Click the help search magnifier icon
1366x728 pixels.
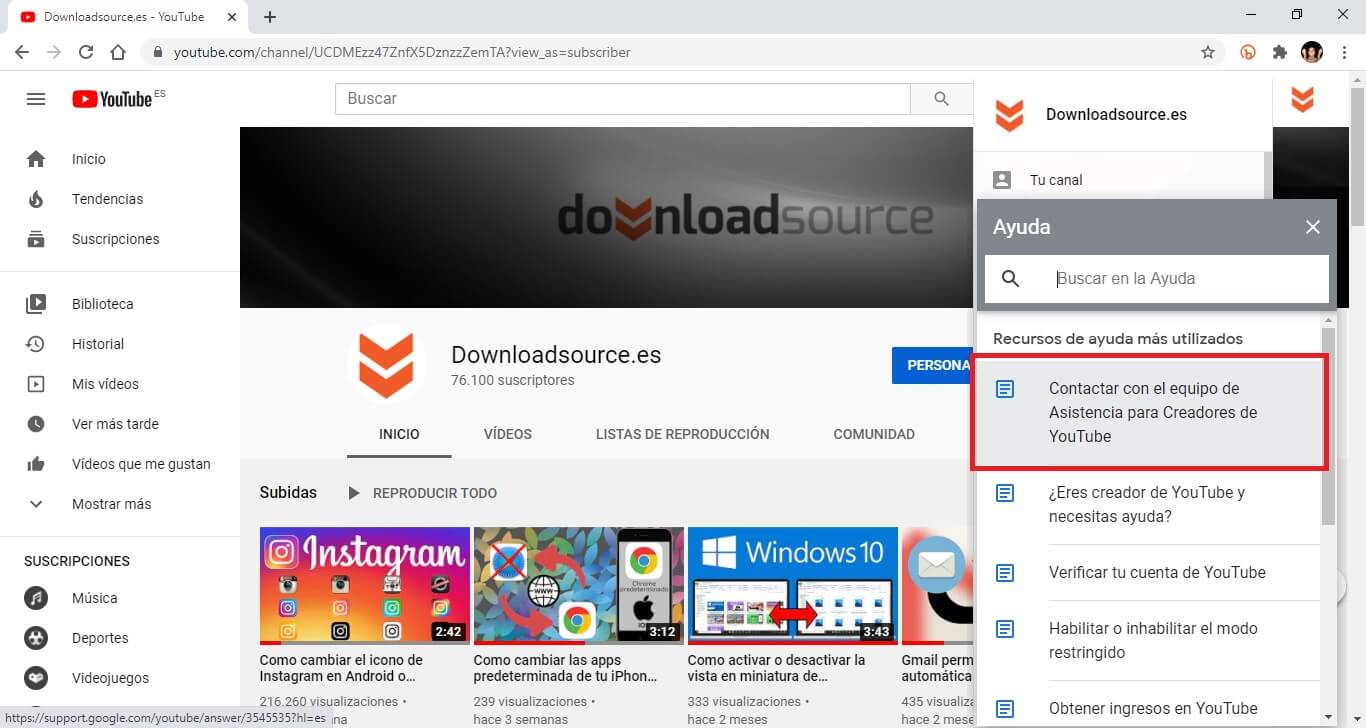tap(1010, 279)
